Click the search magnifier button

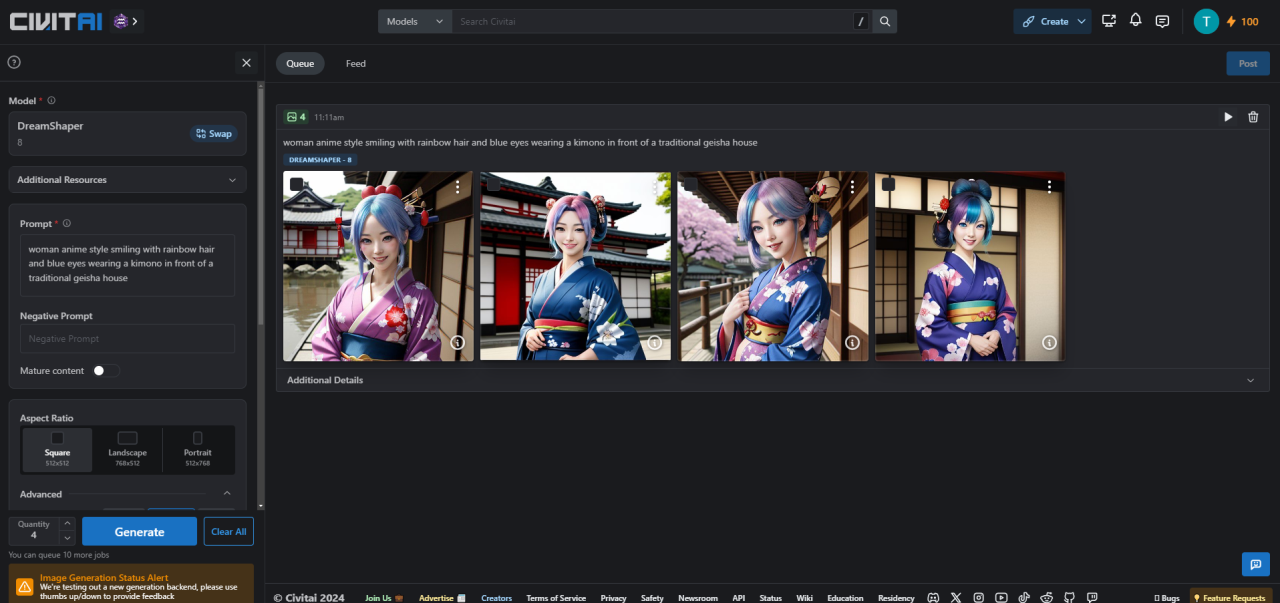click(885, 21)
